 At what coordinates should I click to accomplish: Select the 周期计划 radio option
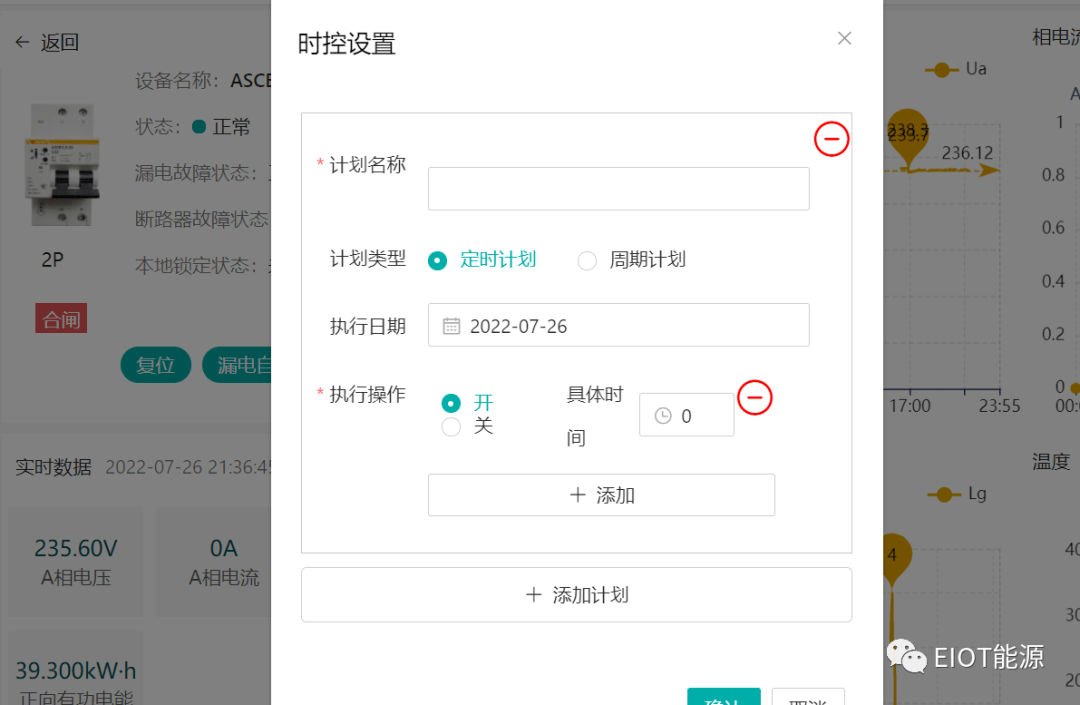tap(587, 260)
